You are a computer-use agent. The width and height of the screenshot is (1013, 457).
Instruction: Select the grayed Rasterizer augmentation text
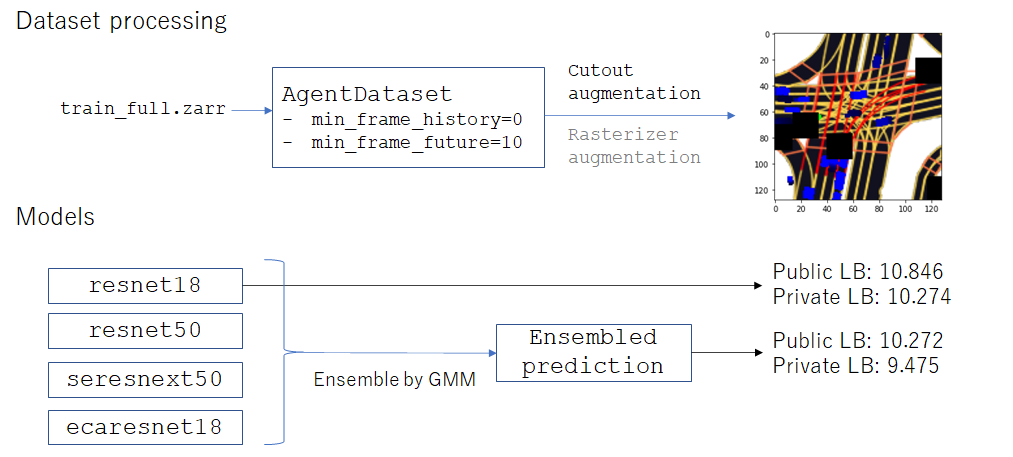(634, 146)
